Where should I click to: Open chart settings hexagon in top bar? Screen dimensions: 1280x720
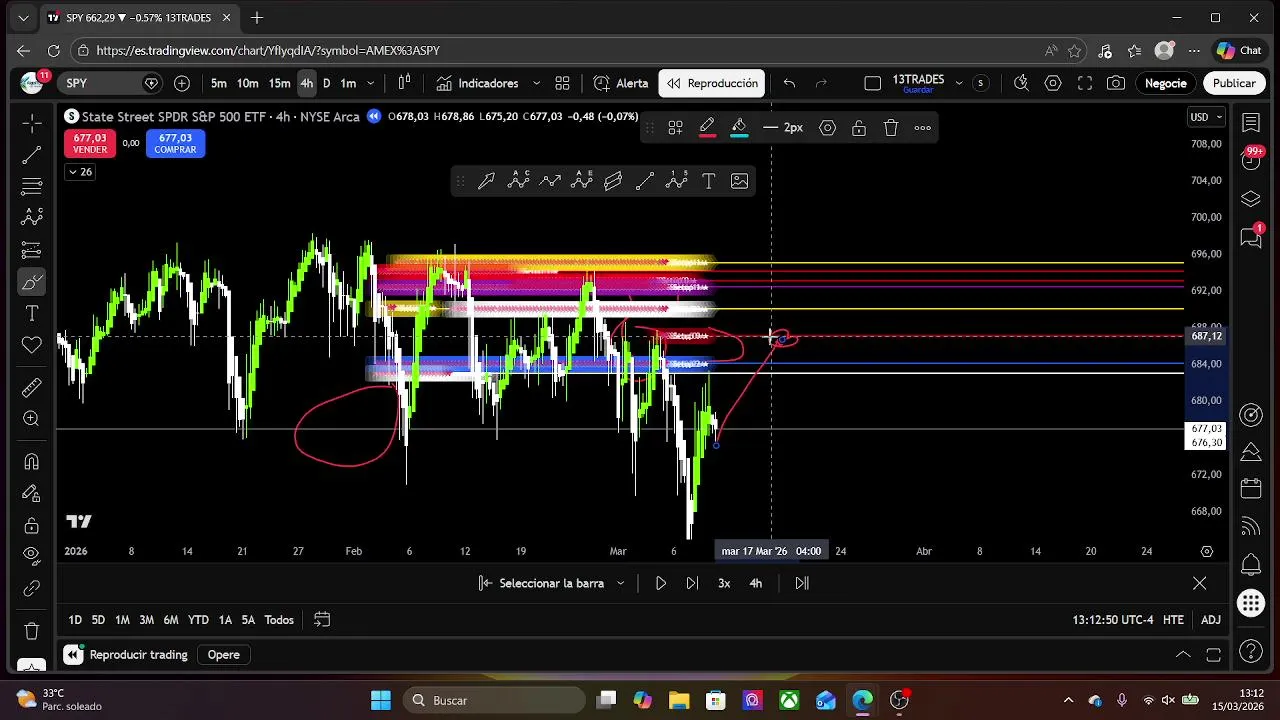[x=1053, y=83]
